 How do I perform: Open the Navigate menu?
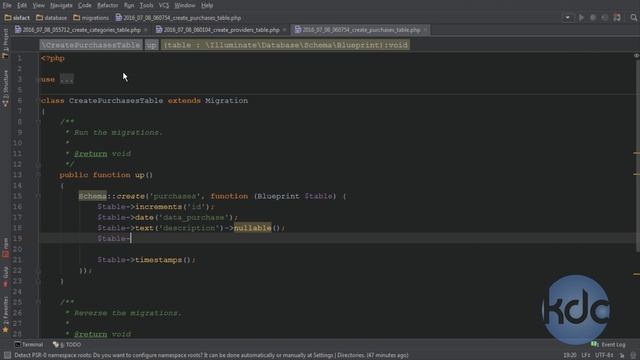click(61, 5)
